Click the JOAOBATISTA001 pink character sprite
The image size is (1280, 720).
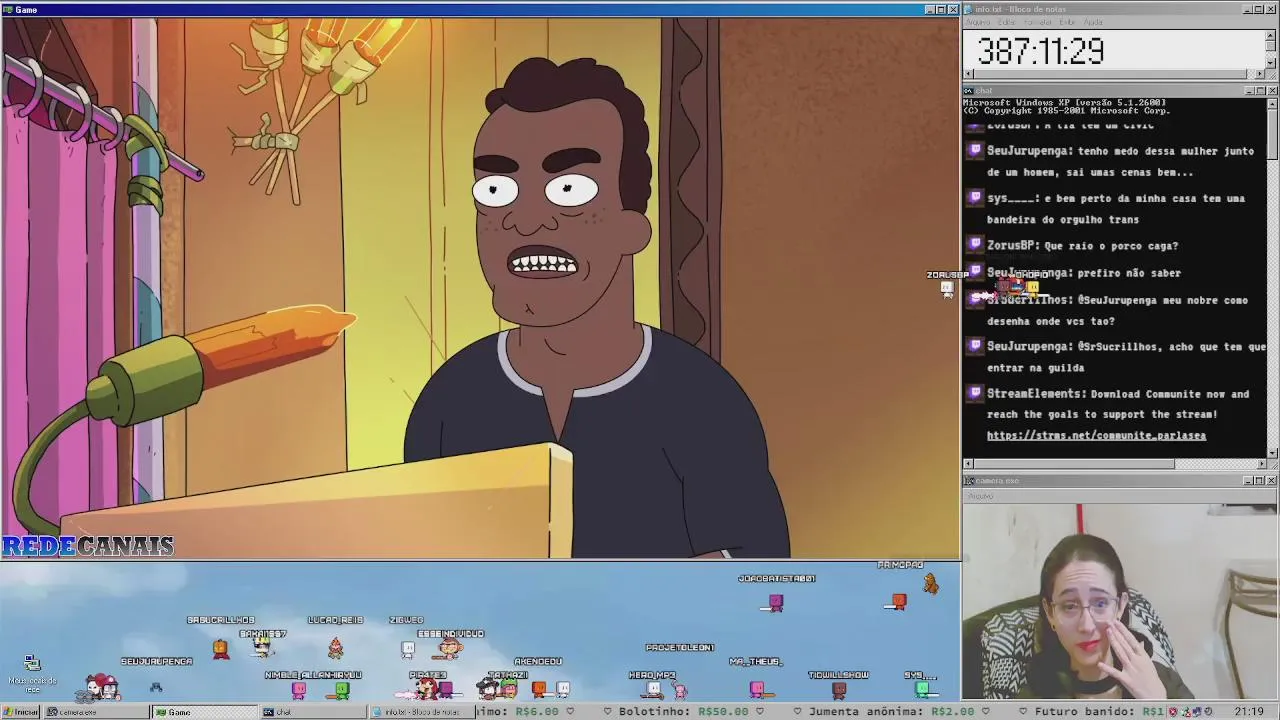pyautogui.click(x=776, y=602)
